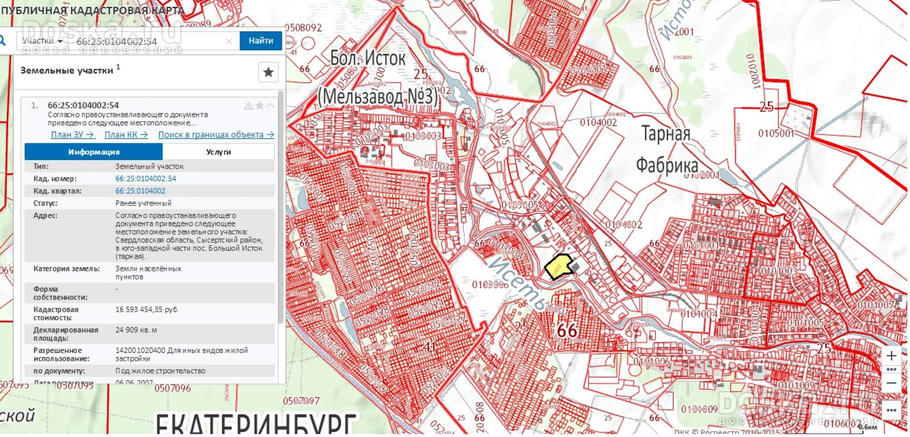Open cadastral number 66:25:0104002:54 link in table
910x437 pixels.
click(x=145, y=178)
